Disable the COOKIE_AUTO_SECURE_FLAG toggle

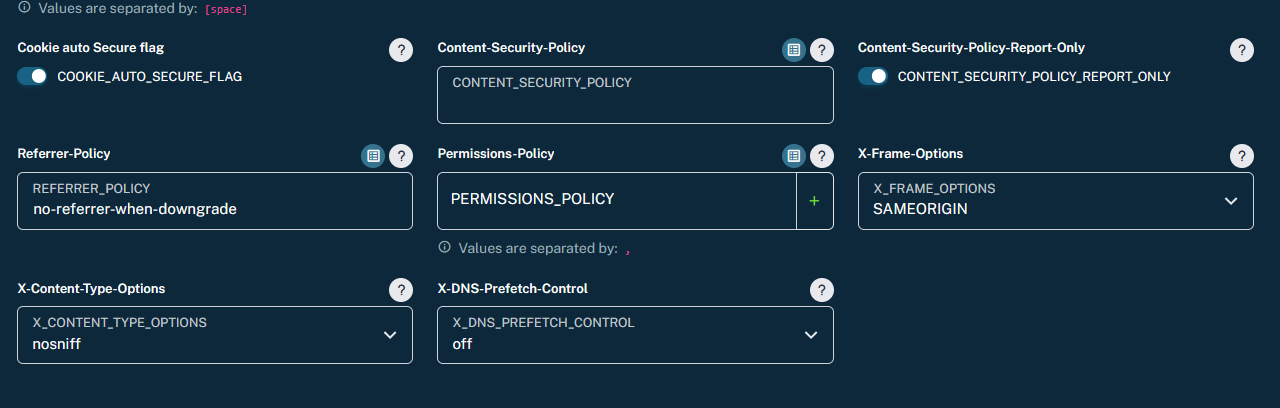click(32, 77)
